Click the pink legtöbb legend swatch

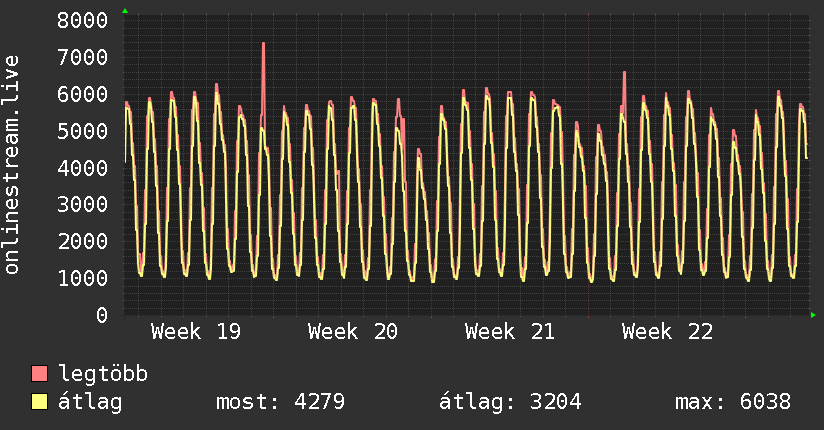[39, 373]
